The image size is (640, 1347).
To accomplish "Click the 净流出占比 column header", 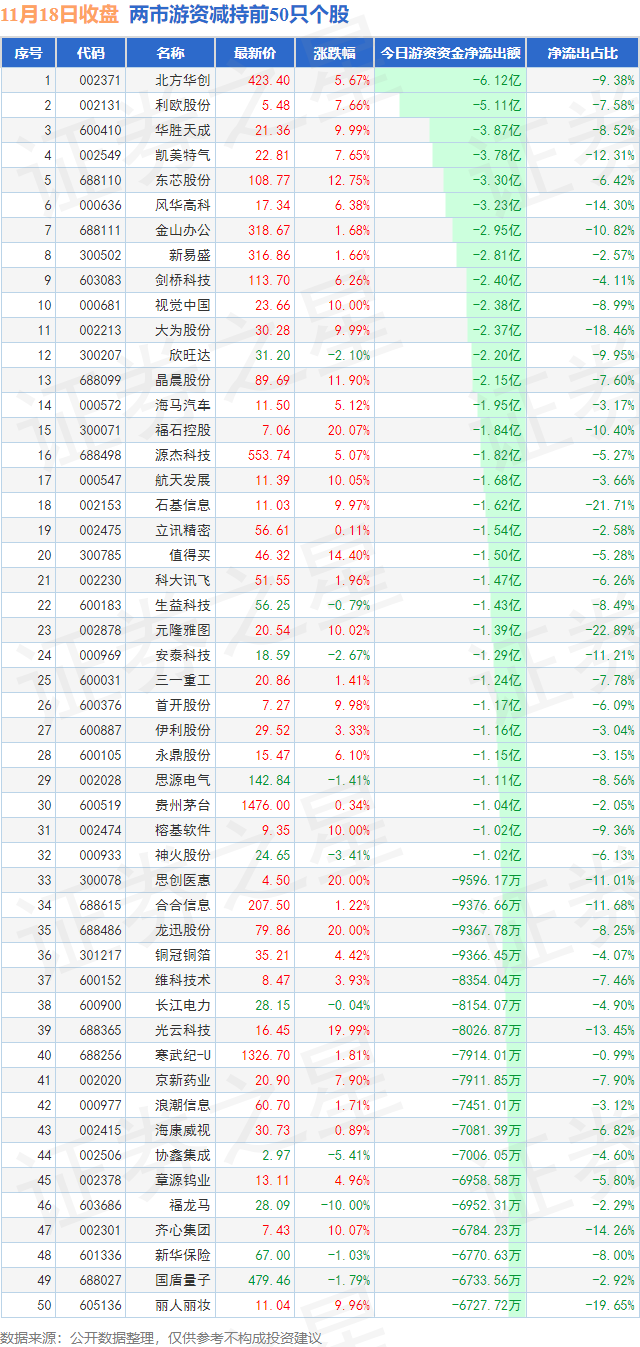I will 582,54.
